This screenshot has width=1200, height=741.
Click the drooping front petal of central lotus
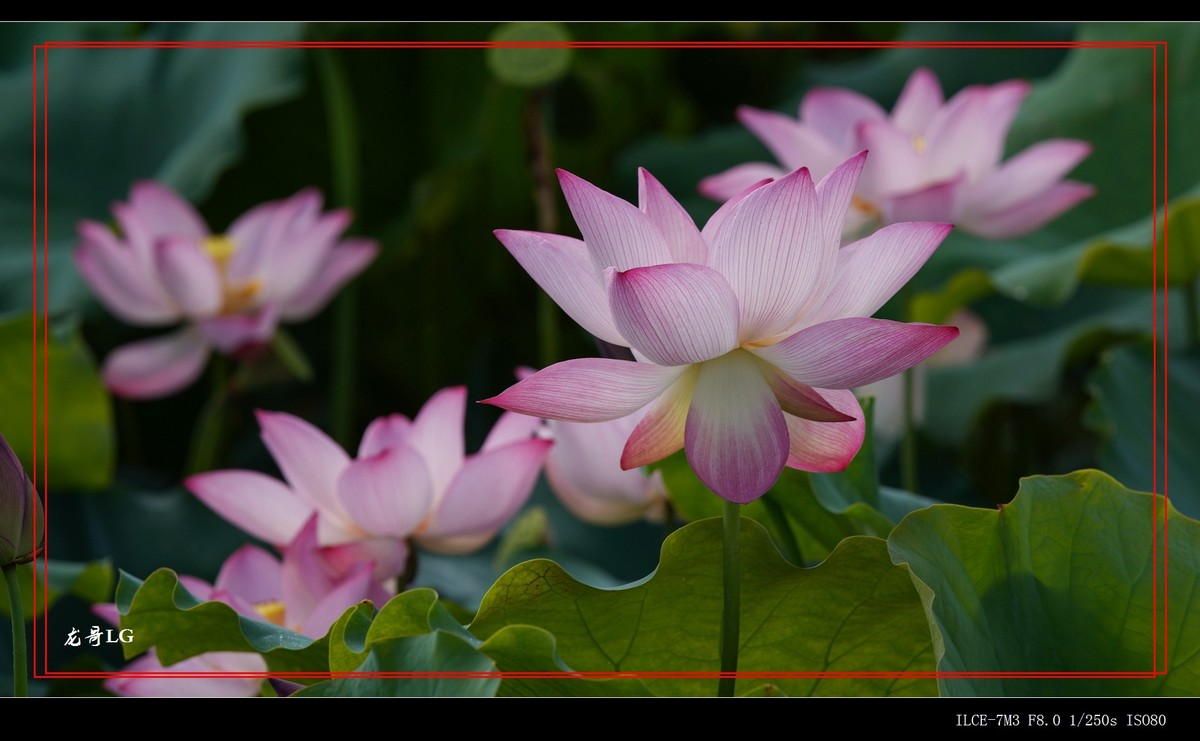pyautogui.click(x=735, y=430)
